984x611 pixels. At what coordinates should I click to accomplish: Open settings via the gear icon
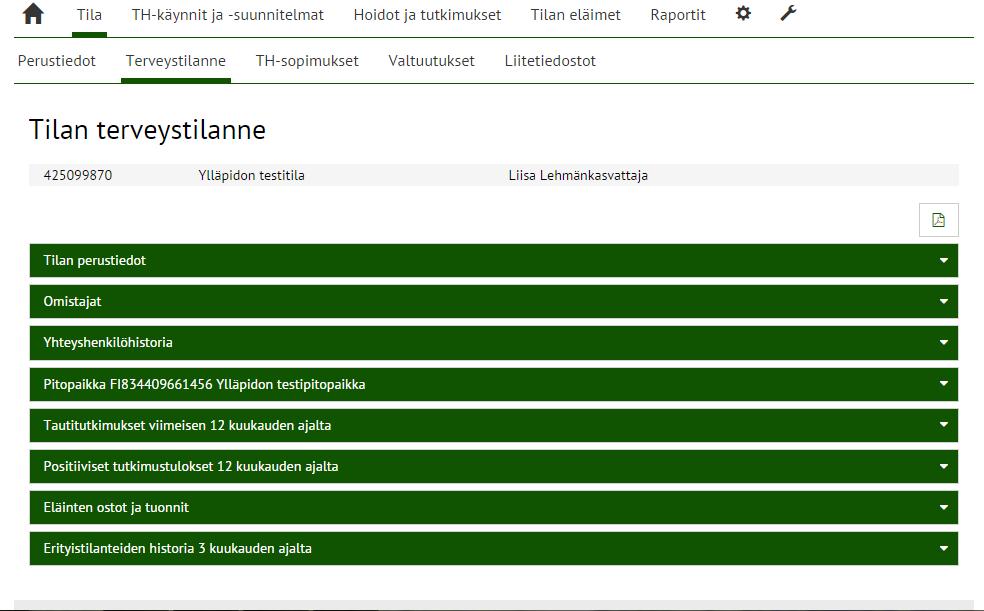click(x=743, y=13)
